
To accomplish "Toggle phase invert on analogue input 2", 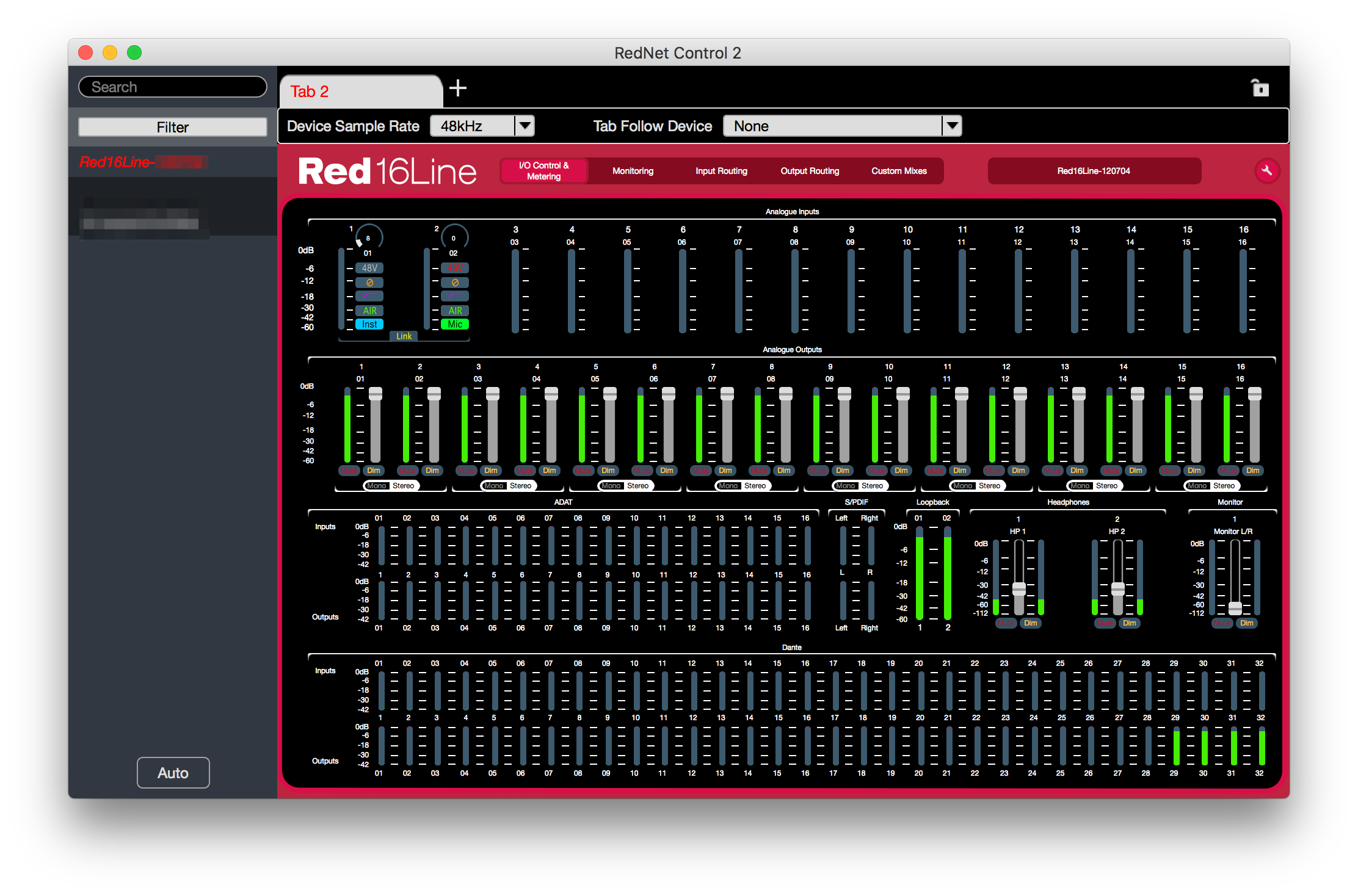I will tap(455, 283).
